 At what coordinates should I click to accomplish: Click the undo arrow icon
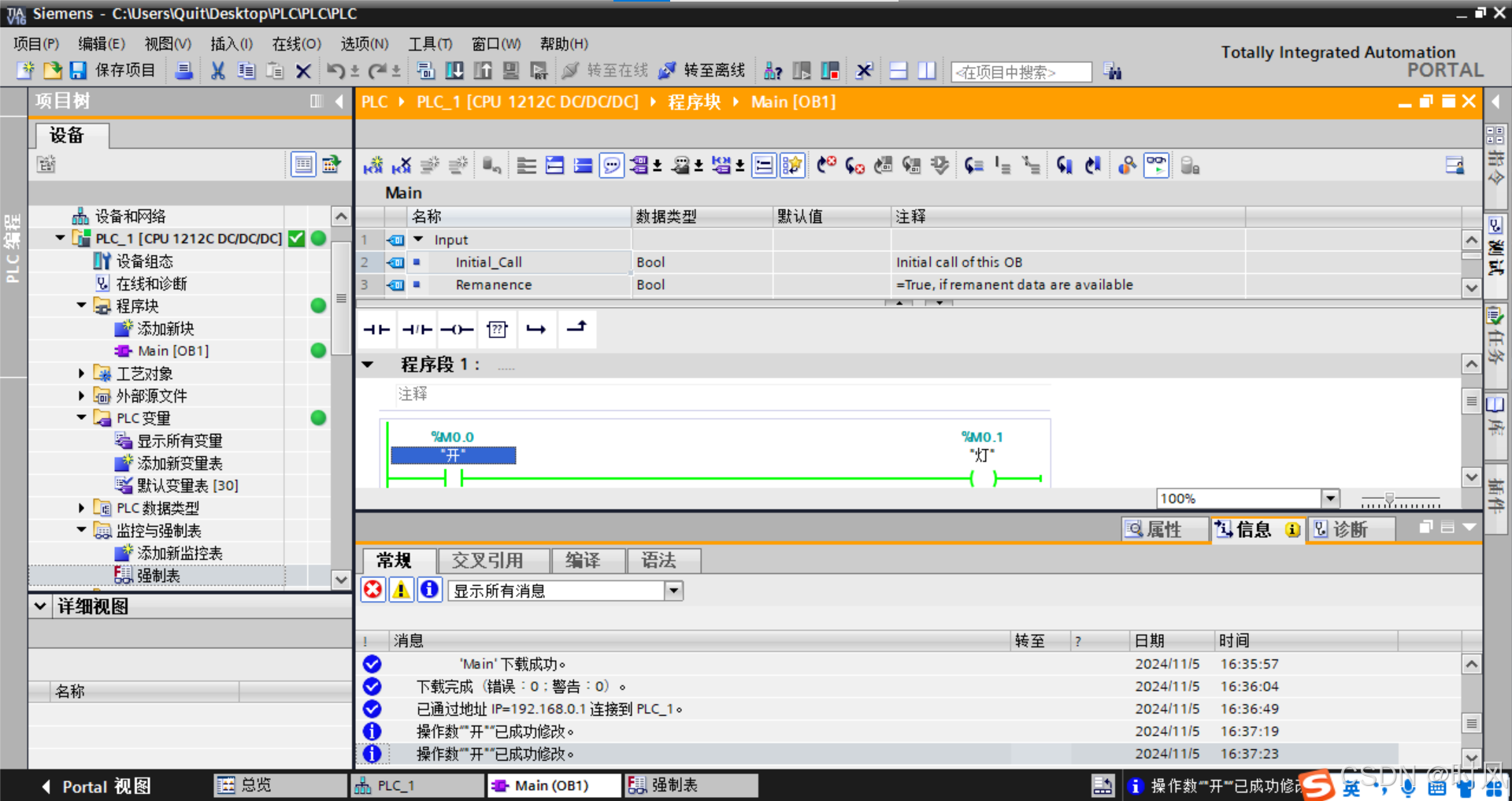336,71
